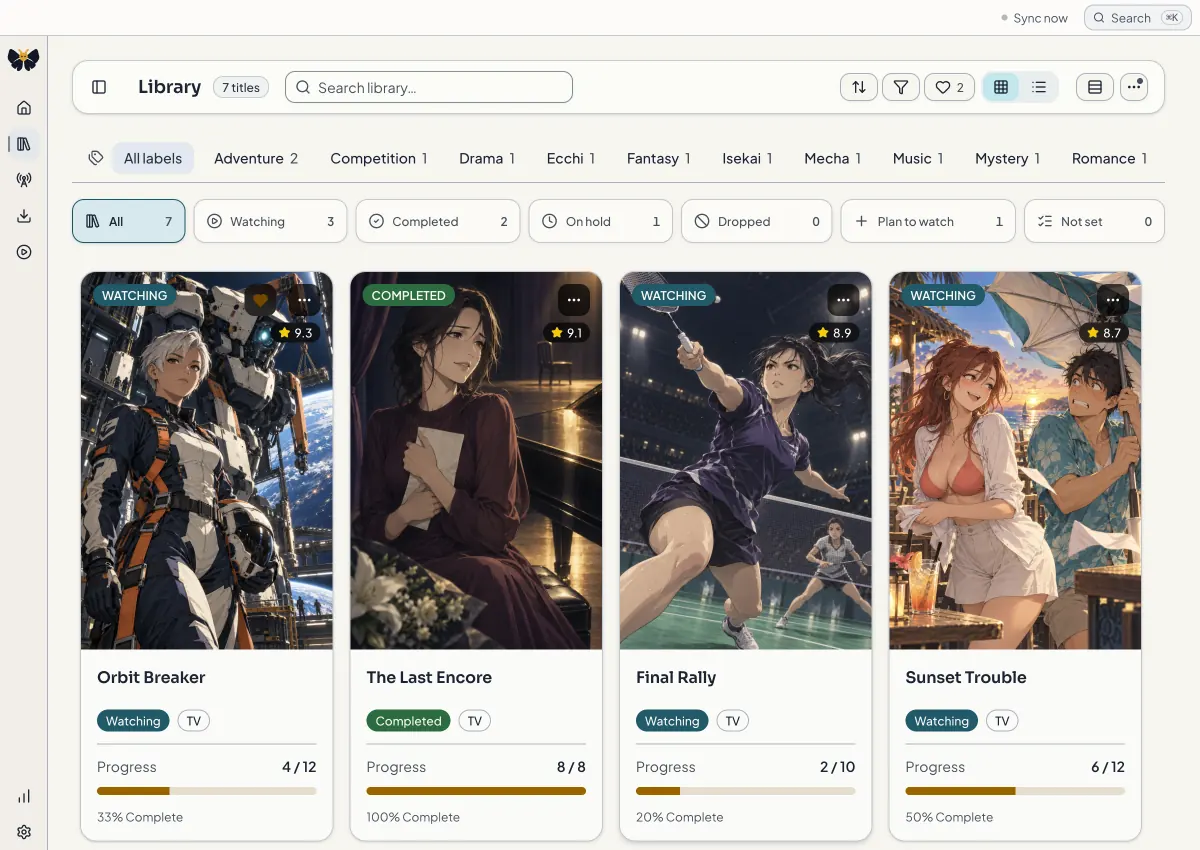Image resolution: width=1200 pixels, height=850 pixels.
Task: Select the All status filter
Action: [x=129, y=221]
